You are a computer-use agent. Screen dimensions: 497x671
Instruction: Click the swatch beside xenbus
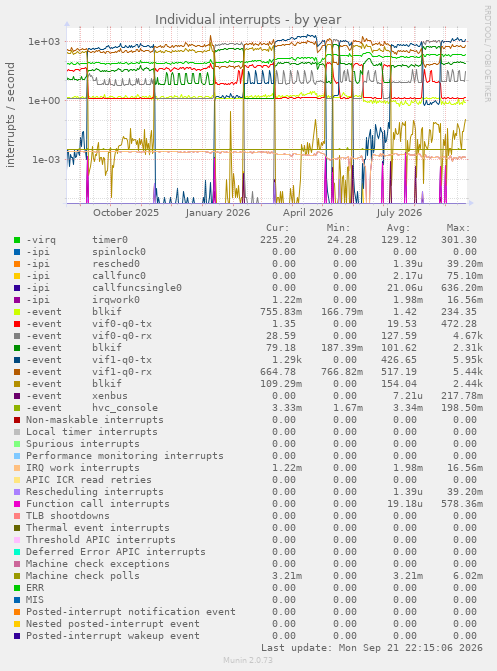coord(17,396)
